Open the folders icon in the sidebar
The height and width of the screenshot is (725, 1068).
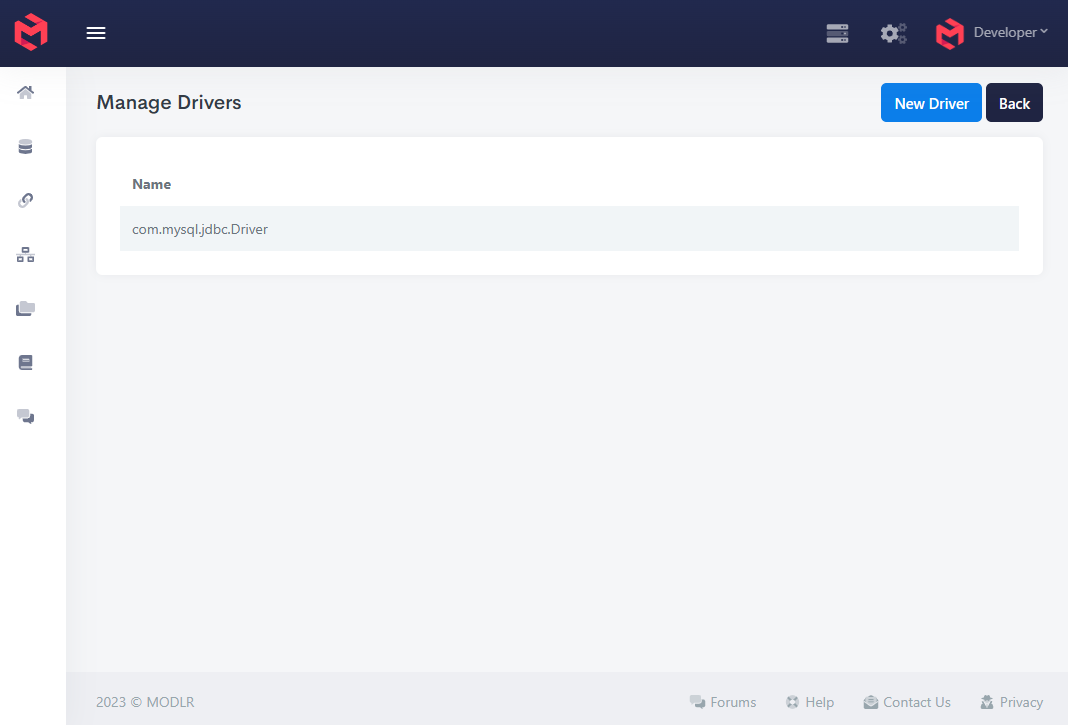click(24, 308)
